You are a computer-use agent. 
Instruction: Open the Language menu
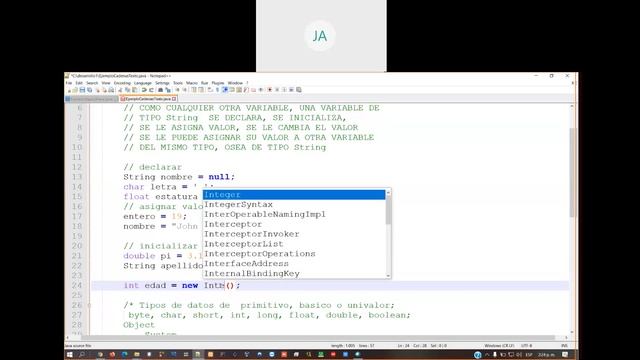142,83
